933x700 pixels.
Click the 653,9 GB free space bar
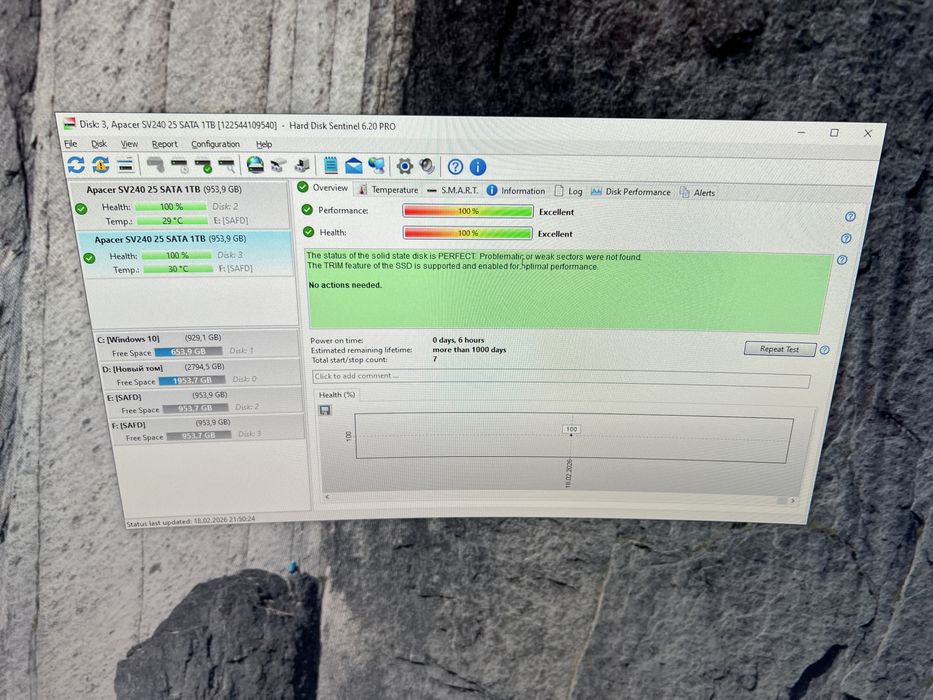(188, 352)
